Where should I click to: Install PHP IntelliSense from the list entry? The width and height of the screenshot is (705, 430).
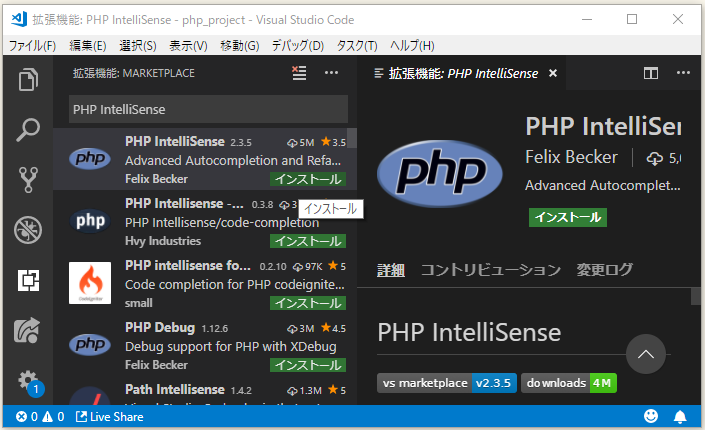(308, 179)
